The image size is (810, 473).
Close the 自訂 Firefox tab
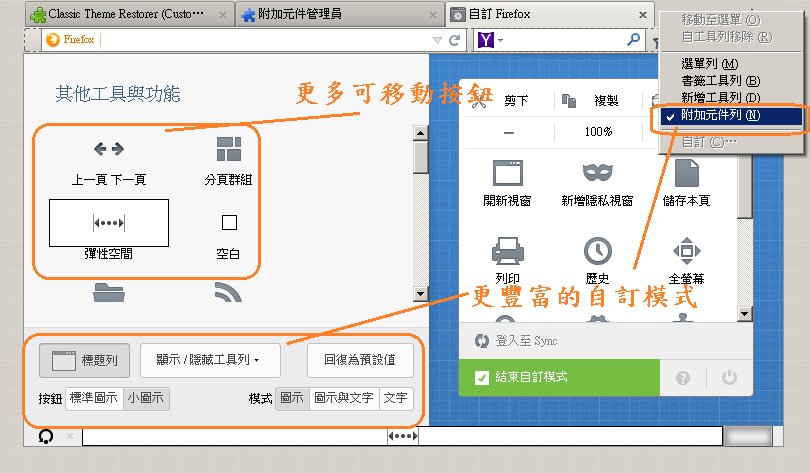pyautogui.click(x=643, y=15)
